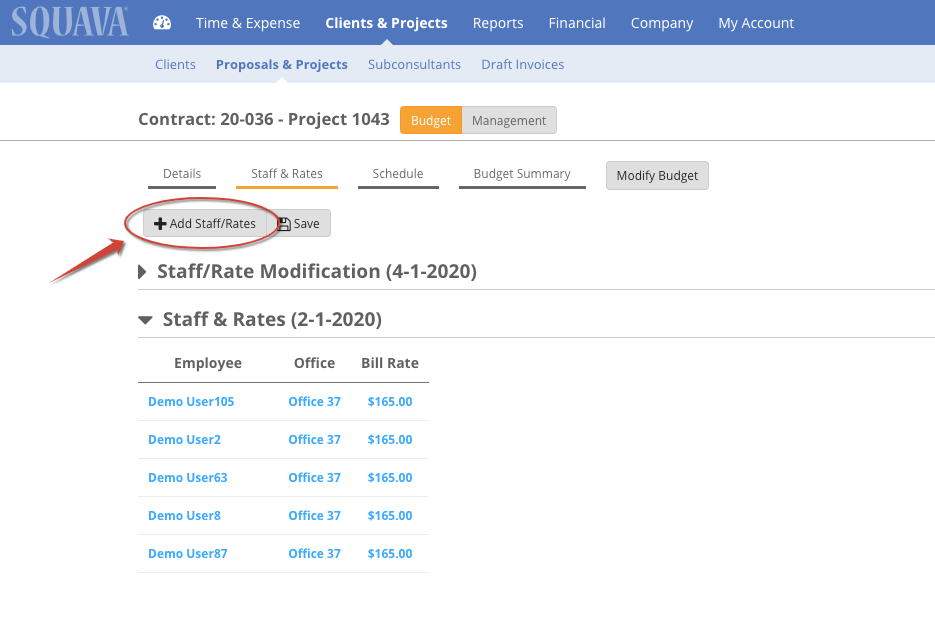Screen dimensions: 935x629
Task: Click the Office 37 link for Demo User8
Action: click(x=314, y=515)
